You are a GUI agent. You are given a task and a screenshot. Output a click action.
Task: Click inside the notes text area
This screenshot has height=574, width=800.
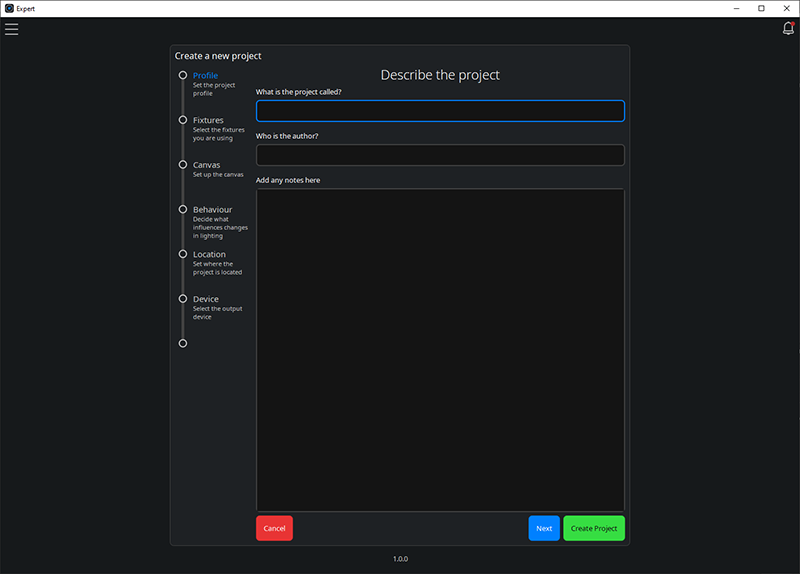(x=440, y=350)
